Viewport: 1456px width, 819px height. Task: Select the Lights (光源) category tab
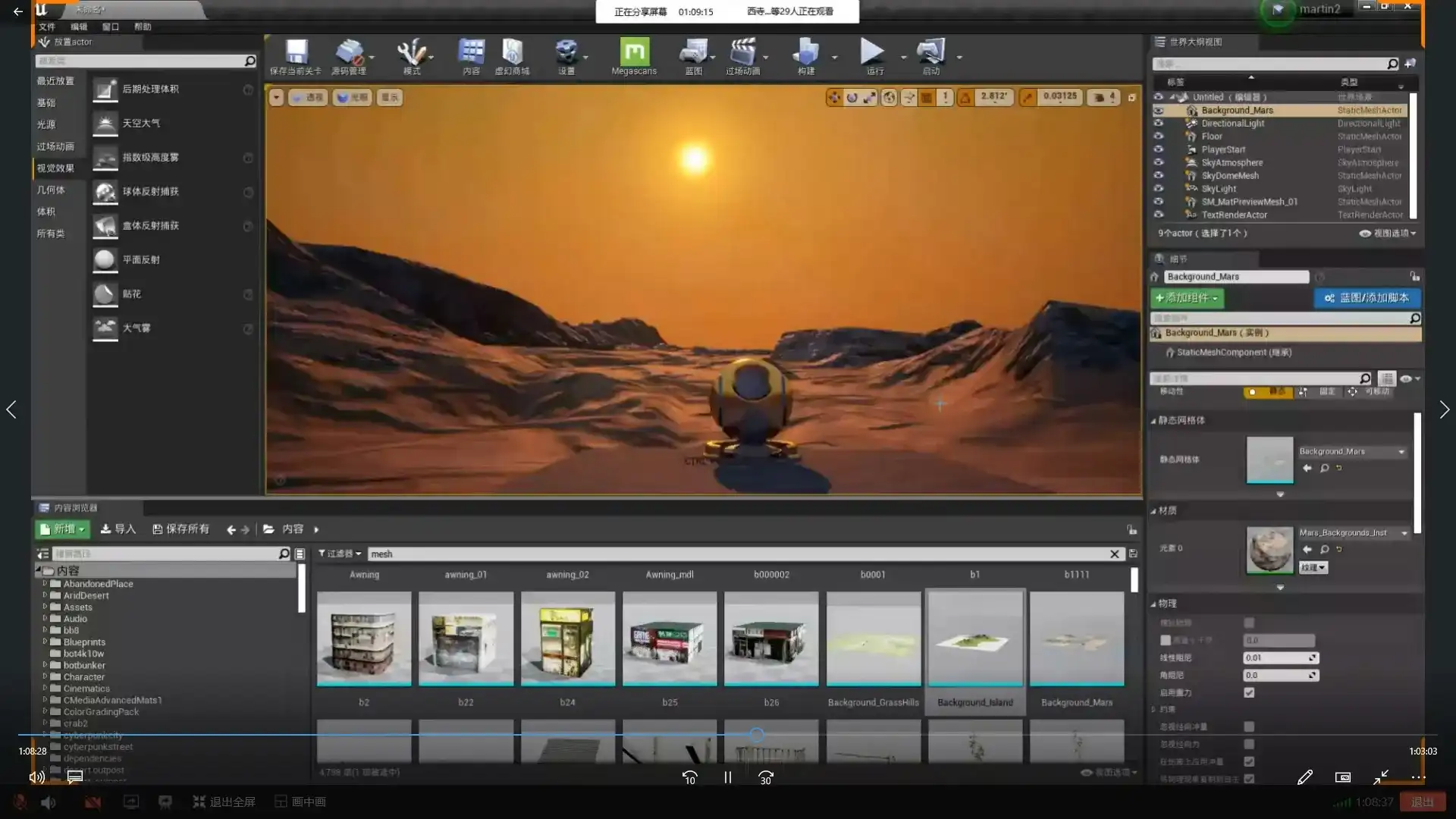click(46, 124)
